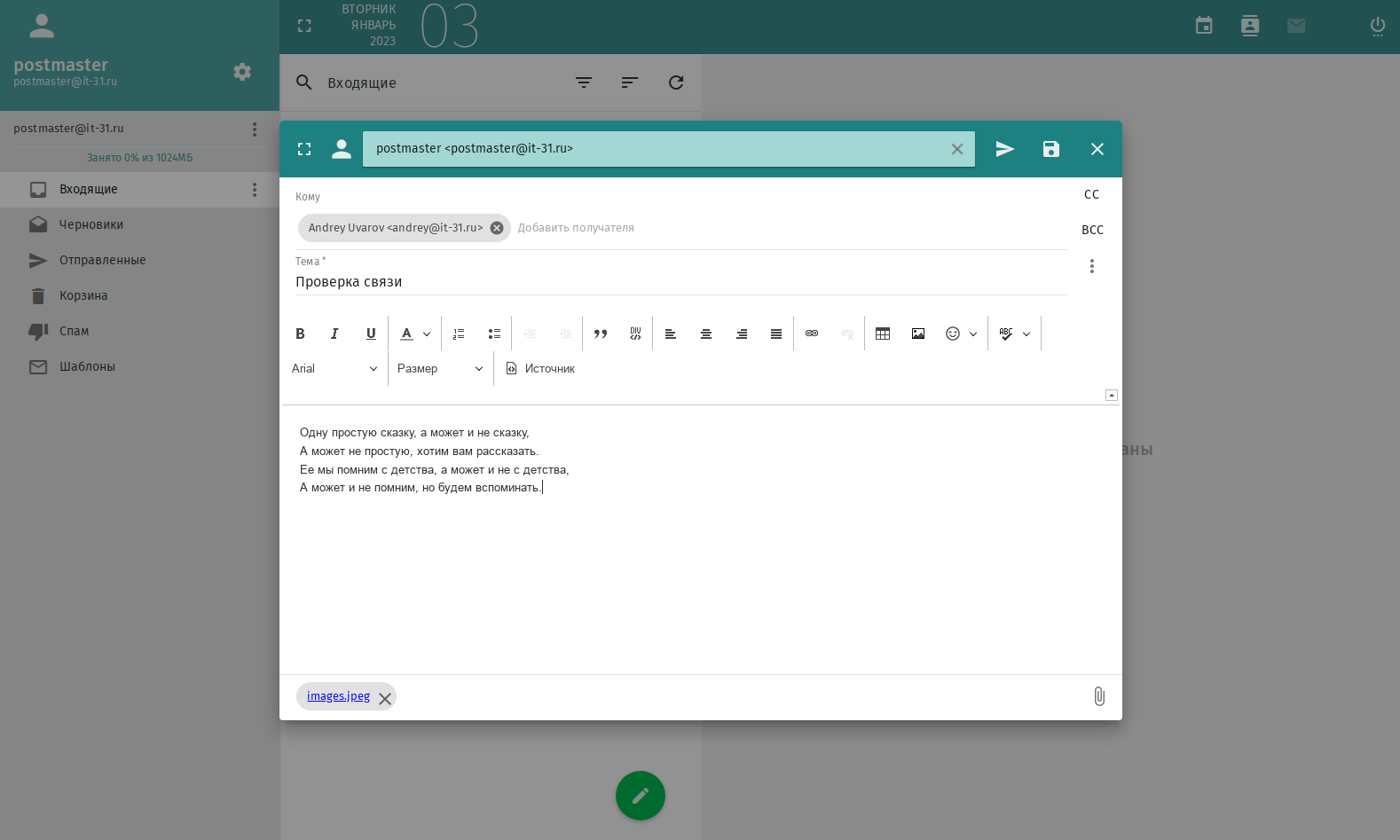Insert an image into the message
This screenshot has height=840, width=1400.
pyautogui.click(x=918, y=334)
